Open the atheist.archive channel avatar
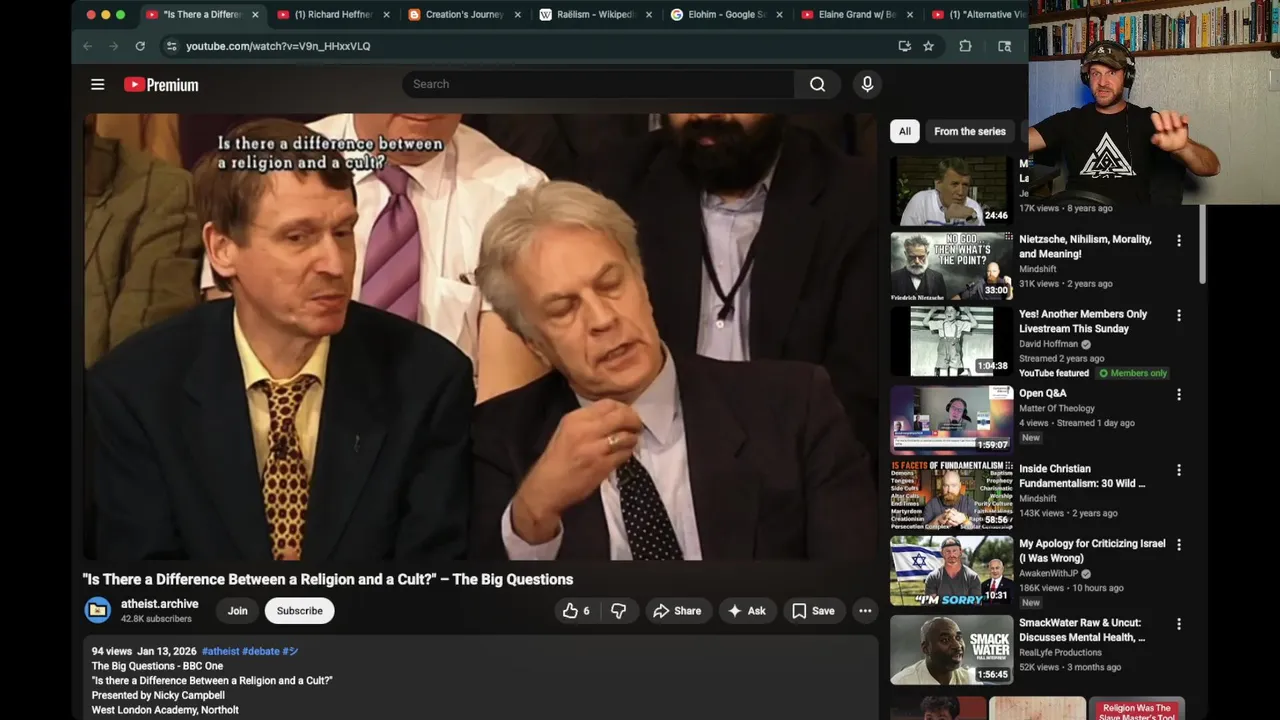The height and width of the screenshot is (720, 1280). tap(98, 610)
